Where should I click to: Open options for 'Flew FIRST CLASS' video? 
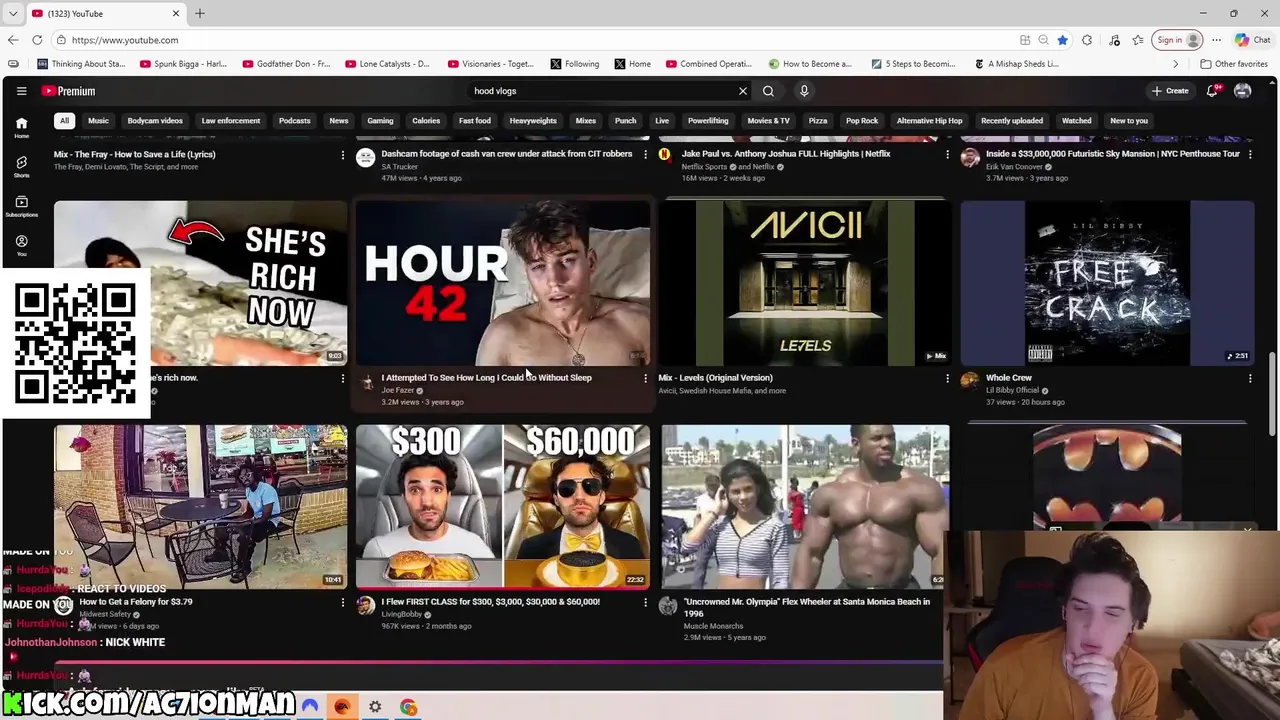coord(645,603)
